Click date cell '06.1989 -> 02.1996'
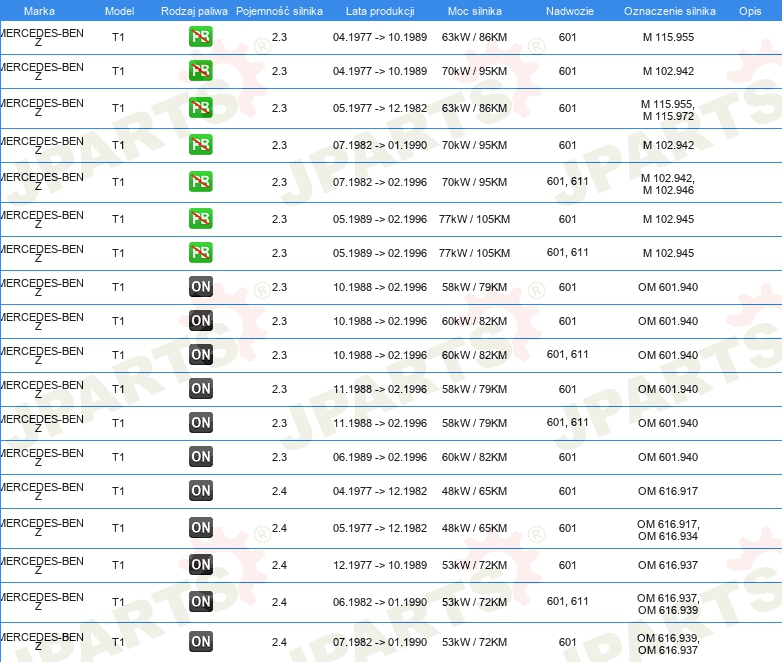This screenshot has height=662, width=782. click(x=380, y=457)
